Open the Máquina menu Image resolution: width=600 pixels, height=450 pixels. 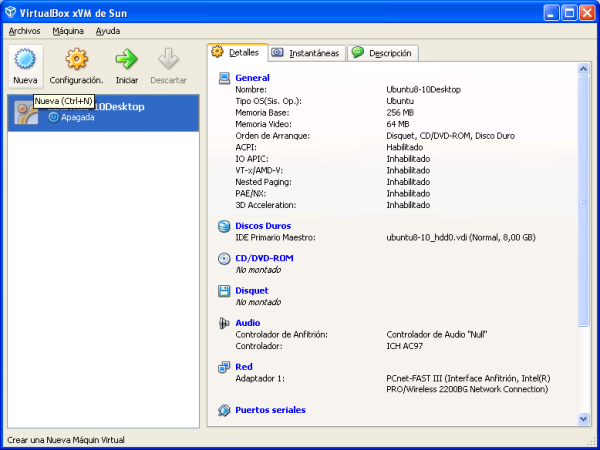(68, 31)
